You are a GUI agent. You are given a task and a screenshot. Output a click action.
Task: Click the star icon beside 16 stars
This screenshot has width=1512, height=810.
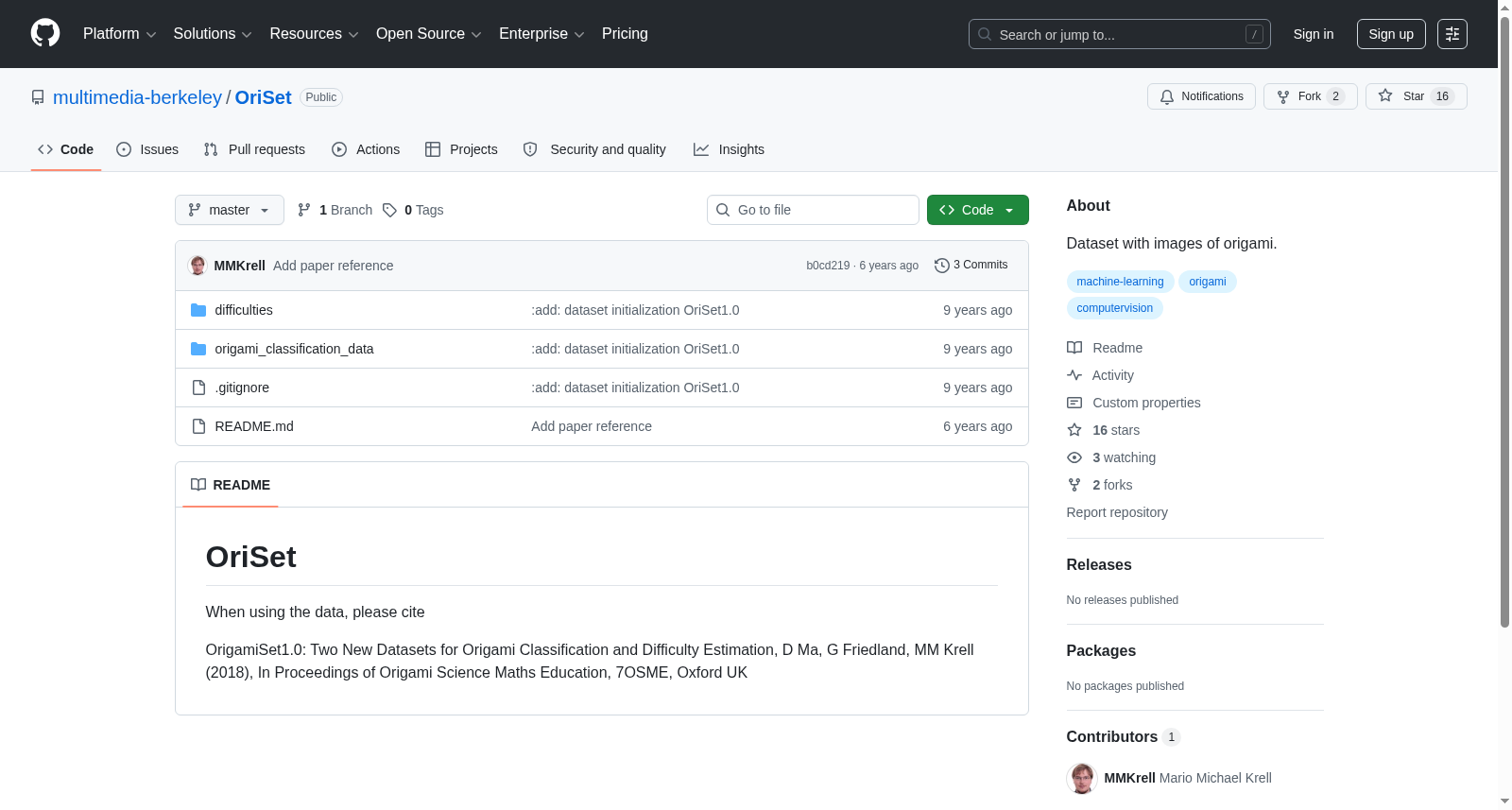pos(1074,430)
